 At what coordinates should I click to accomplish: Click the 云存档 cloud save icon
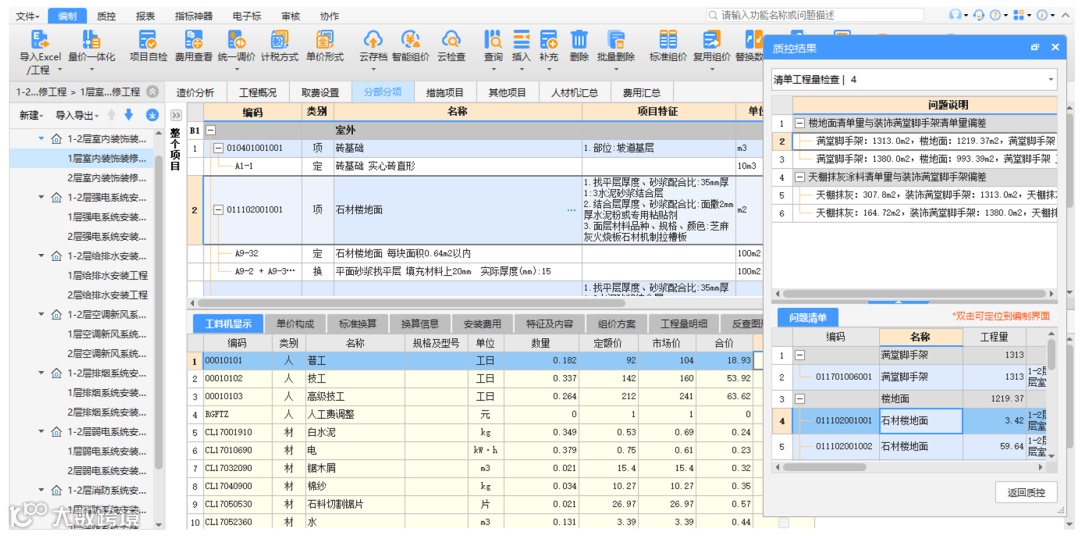coord(373,39)
